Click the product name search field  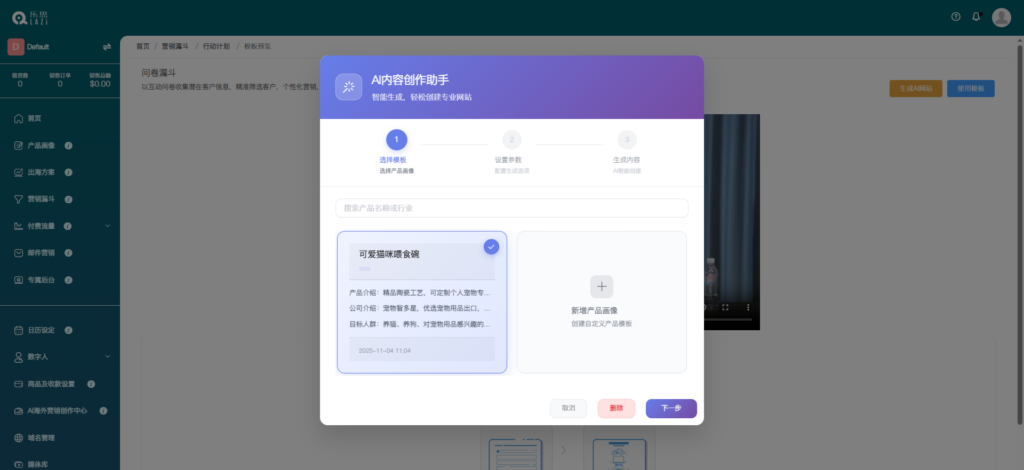click(x=511, y=208)
